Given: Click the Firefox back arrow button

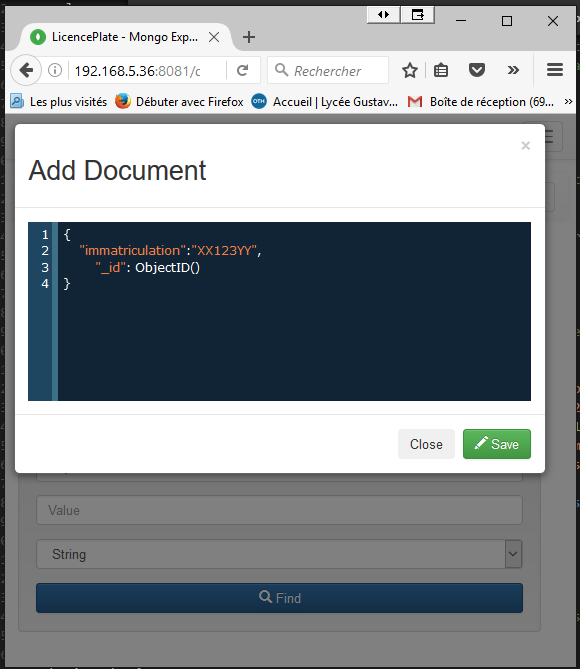Looking at the screenshot, I should (x=26, y=70).
